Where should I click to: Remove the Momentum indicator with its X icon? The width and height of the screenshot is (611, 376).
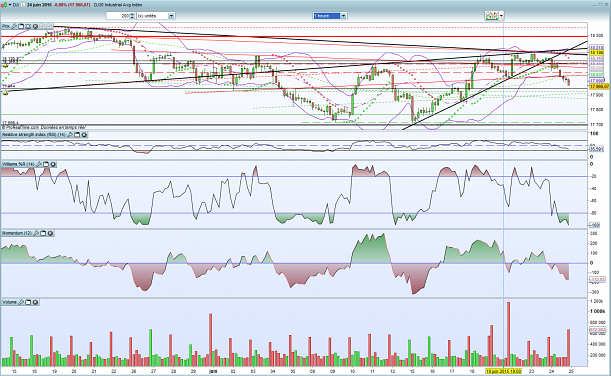tap(50, 233)
